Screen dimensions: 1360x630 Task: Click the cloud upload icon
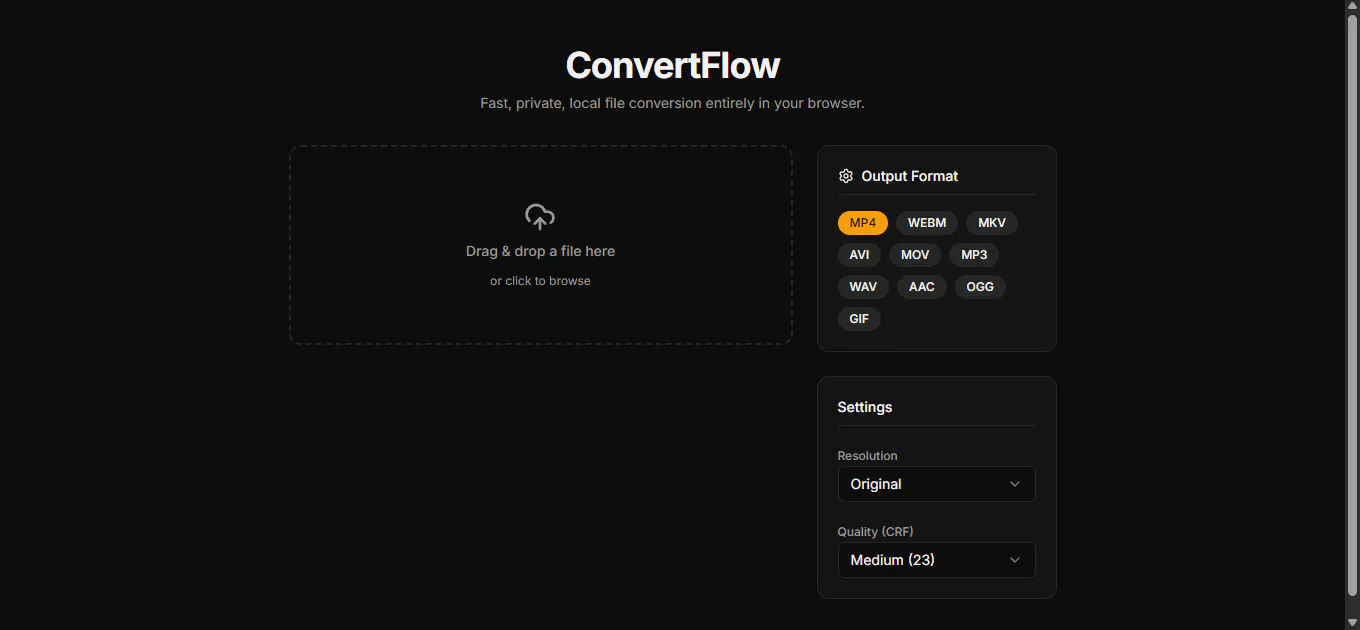tap(540, 217)
